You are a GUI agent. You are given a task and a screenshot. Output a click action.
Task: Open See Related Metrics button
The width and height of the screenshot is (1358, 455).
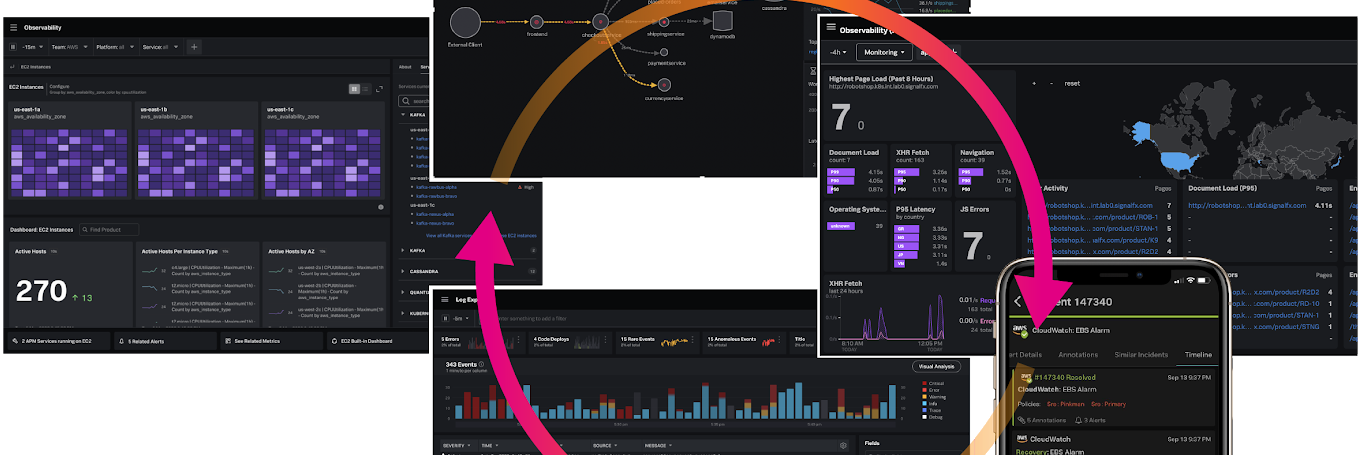coord(272,341)
